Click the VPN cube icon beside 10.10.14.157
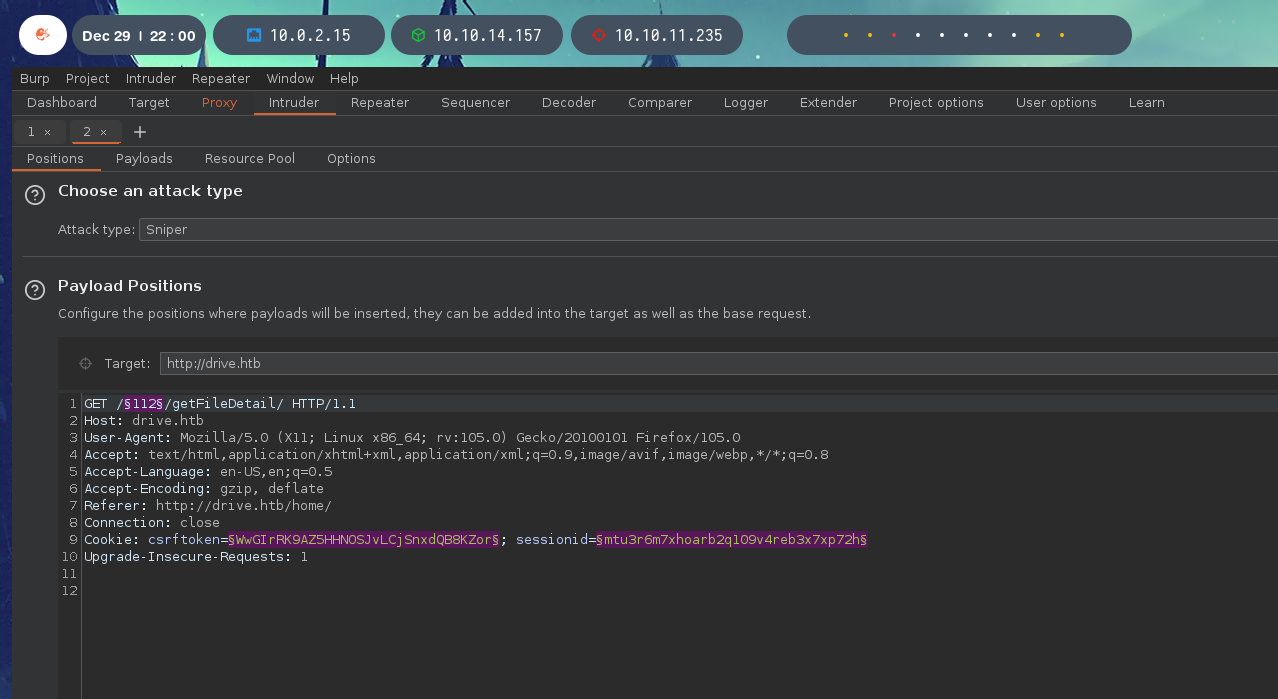 coord(418,35)
